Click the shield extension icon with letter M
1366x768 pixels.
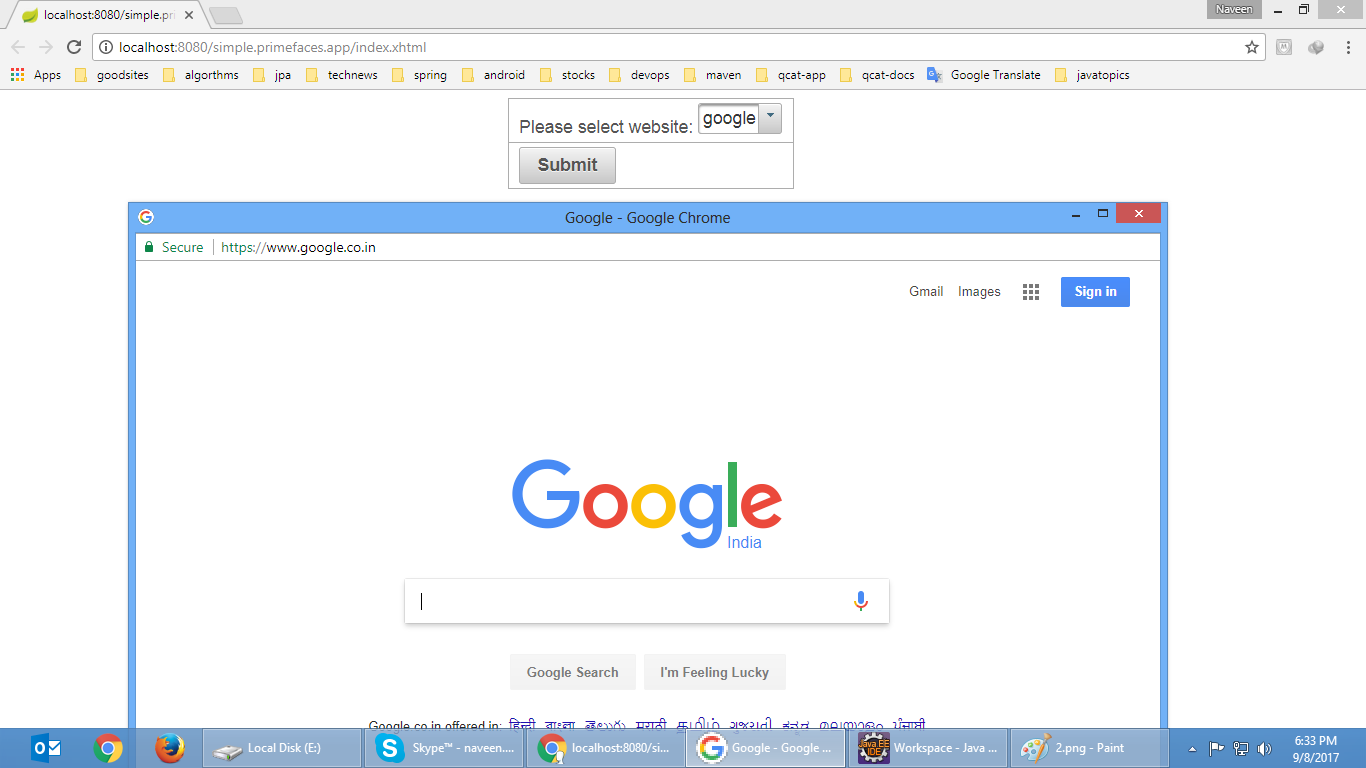tap(1284, 47)
